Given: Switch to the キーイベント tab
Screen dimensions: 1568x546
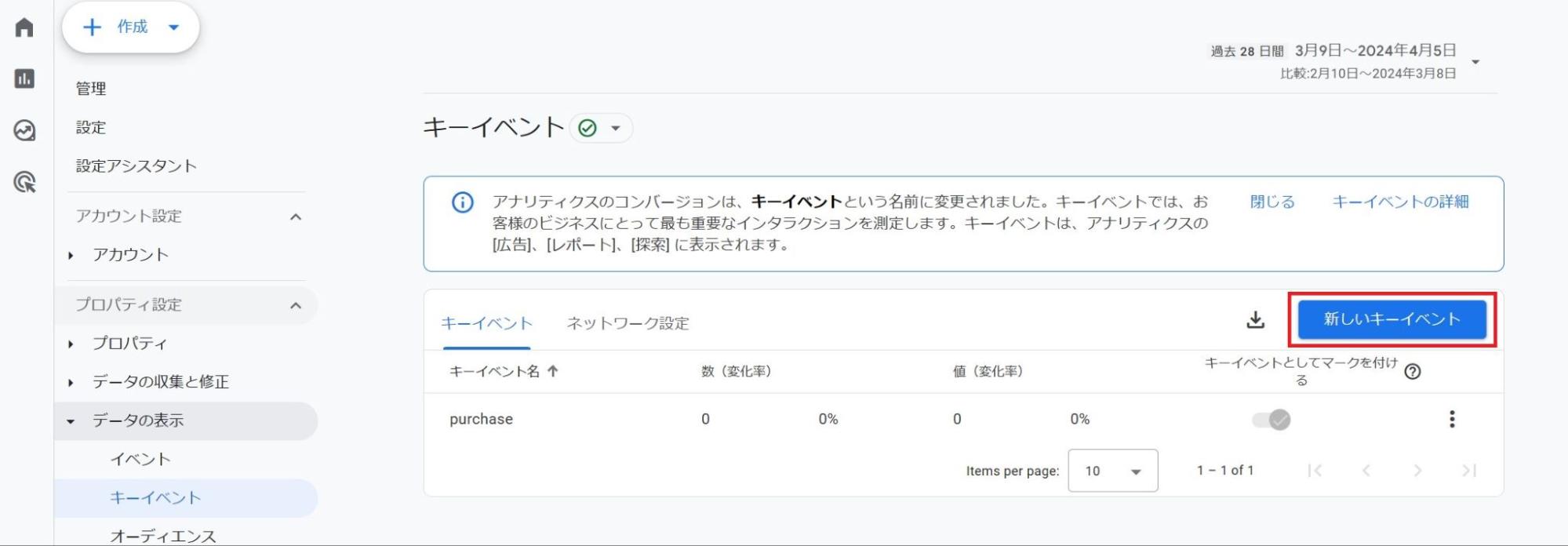Looking at the screenshot, I should click(486, 323).
